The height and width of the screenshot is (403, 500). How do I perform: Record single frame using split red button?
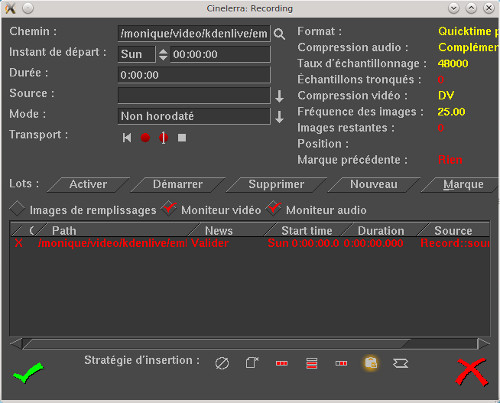click(163, 138)
